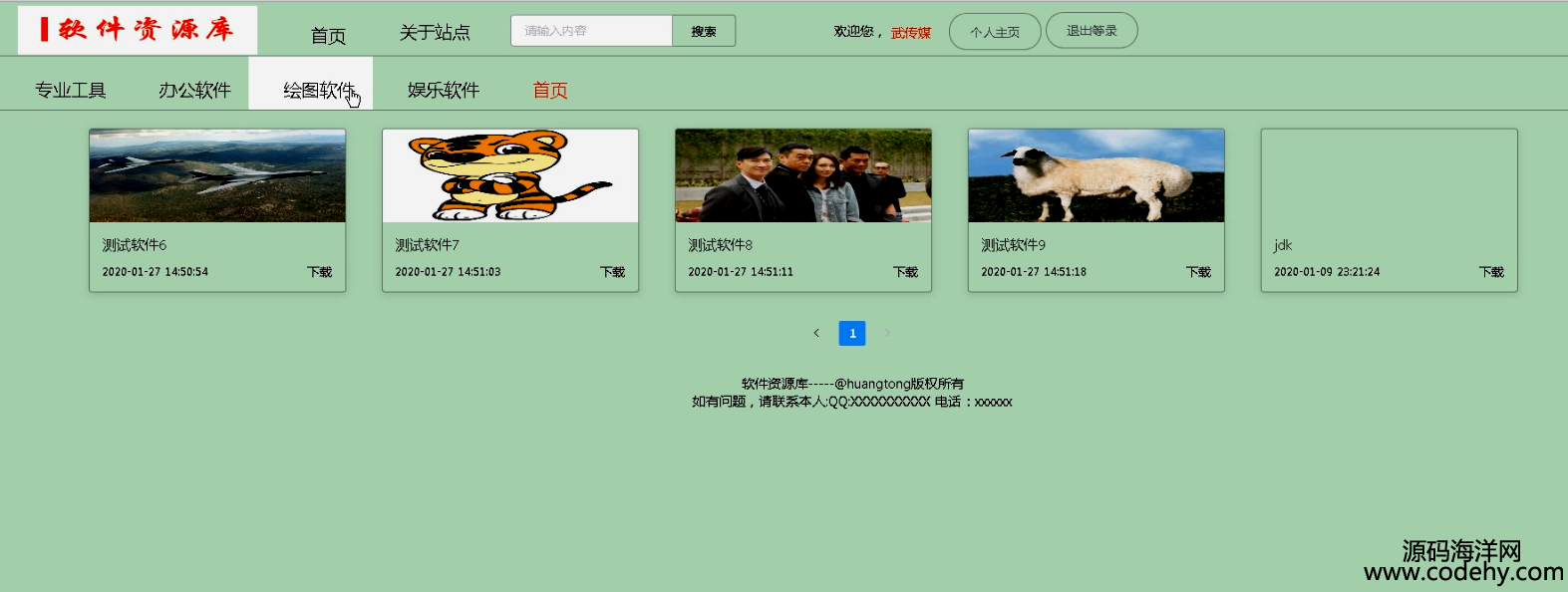Open the 首页 link in top navigation
1568x592 pixels.
(328, 36)
